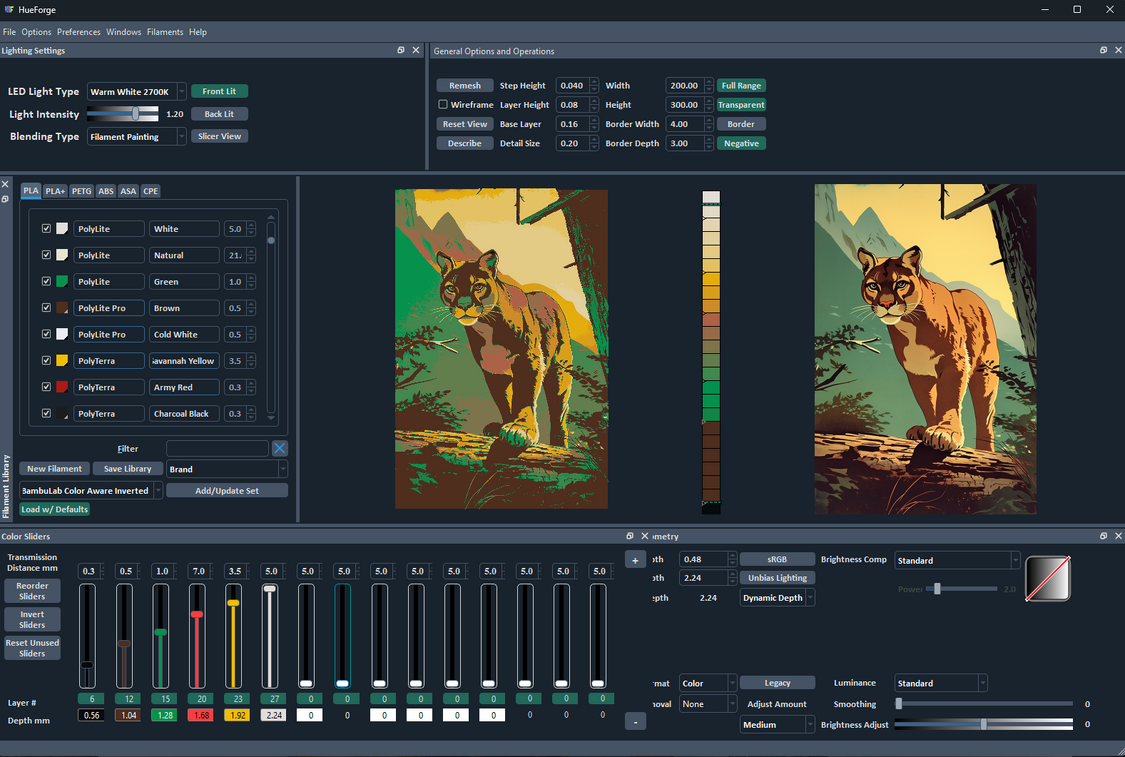The height and width of the screenshot is (757, 1125).
Task: Click the PolyTerra Savannah Yellow color swatch
Action: click(62, 361)
